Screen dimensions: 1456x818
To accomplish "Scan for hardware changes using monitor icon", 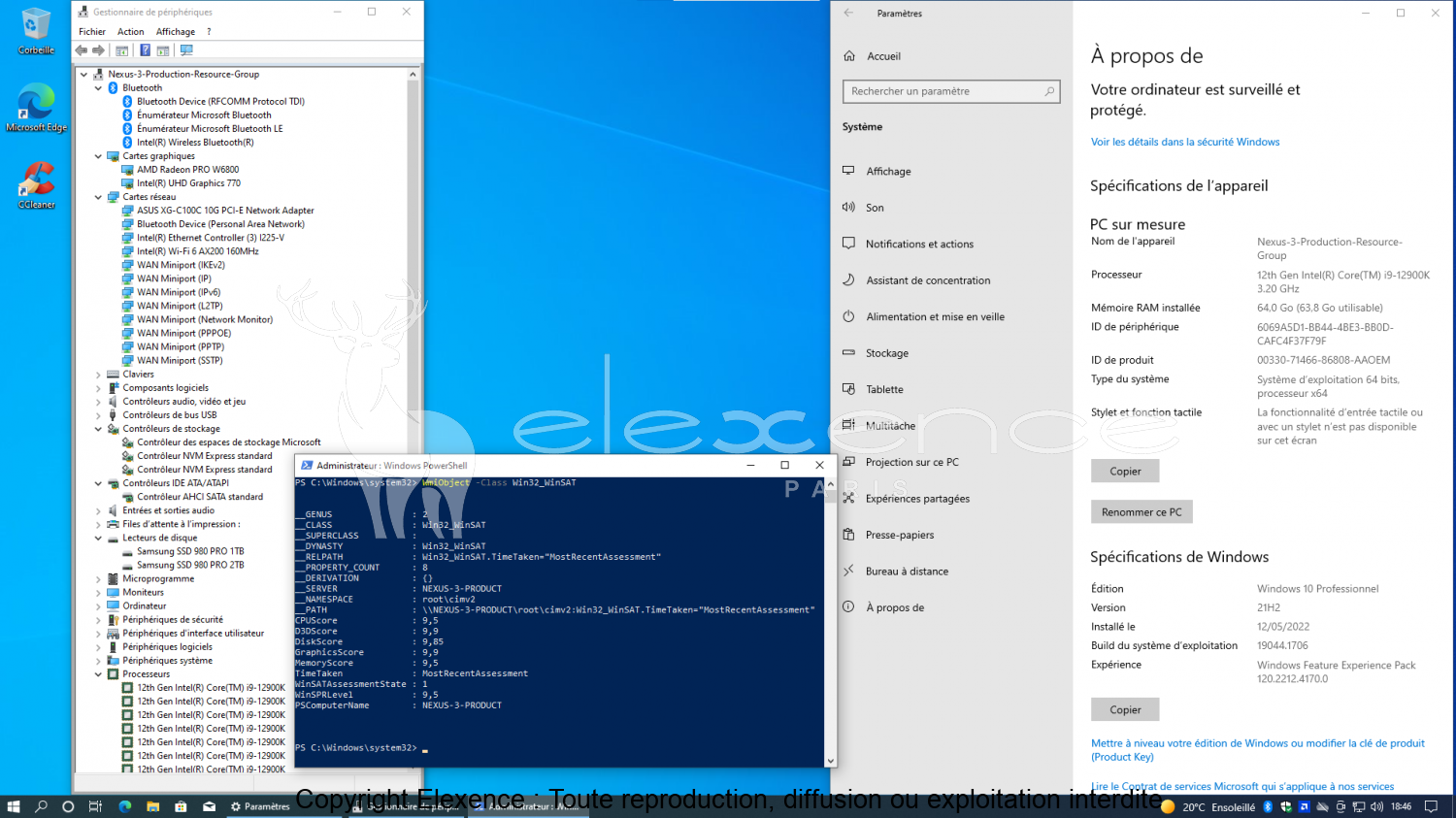I will click(x=186, y=50).
